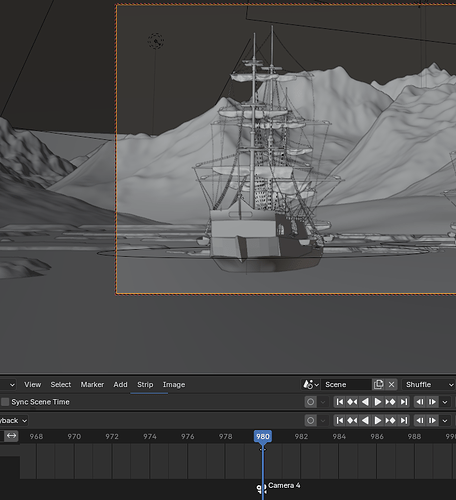Click frame 972 on the timeline ruler
This screenshot has height=500, width=456.
click(x=112, y=437)
